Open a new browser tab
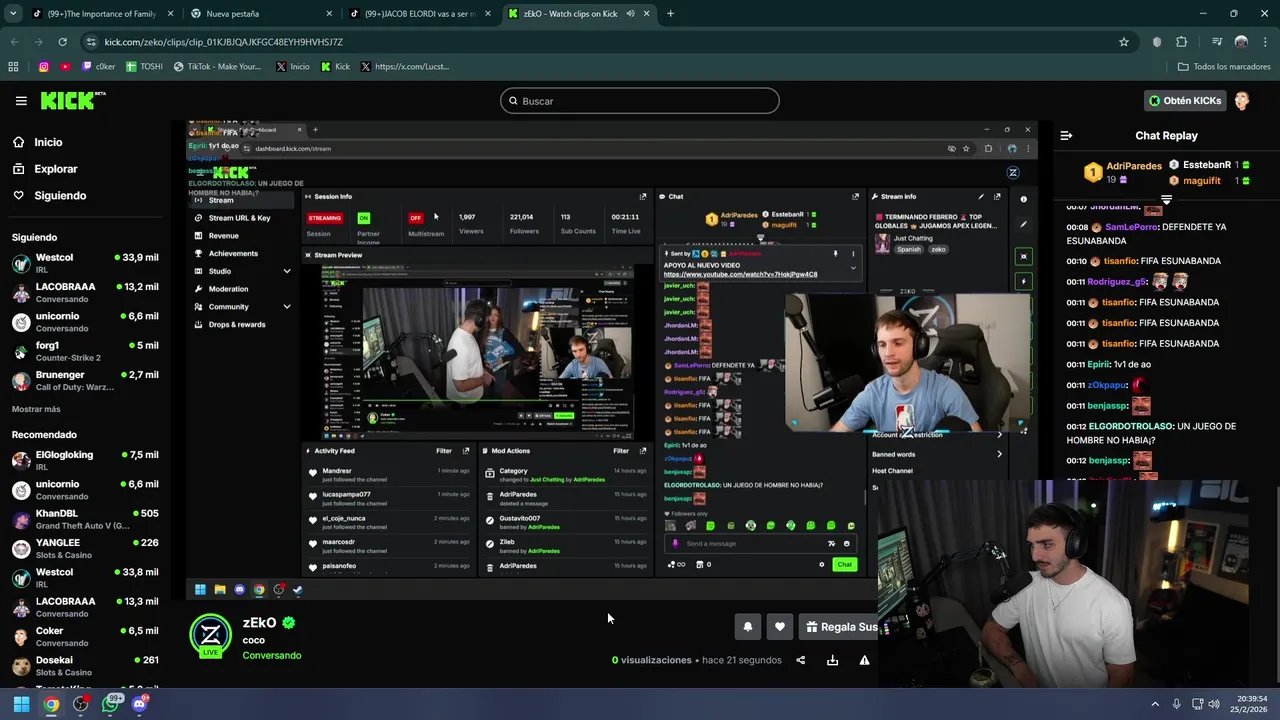 point(670,14)
